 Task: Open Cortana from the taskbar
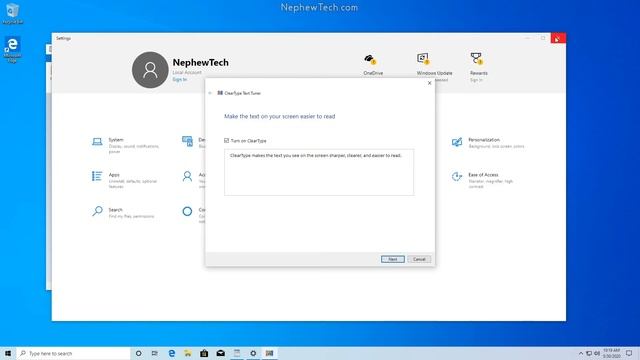click(x=139, y=353)
